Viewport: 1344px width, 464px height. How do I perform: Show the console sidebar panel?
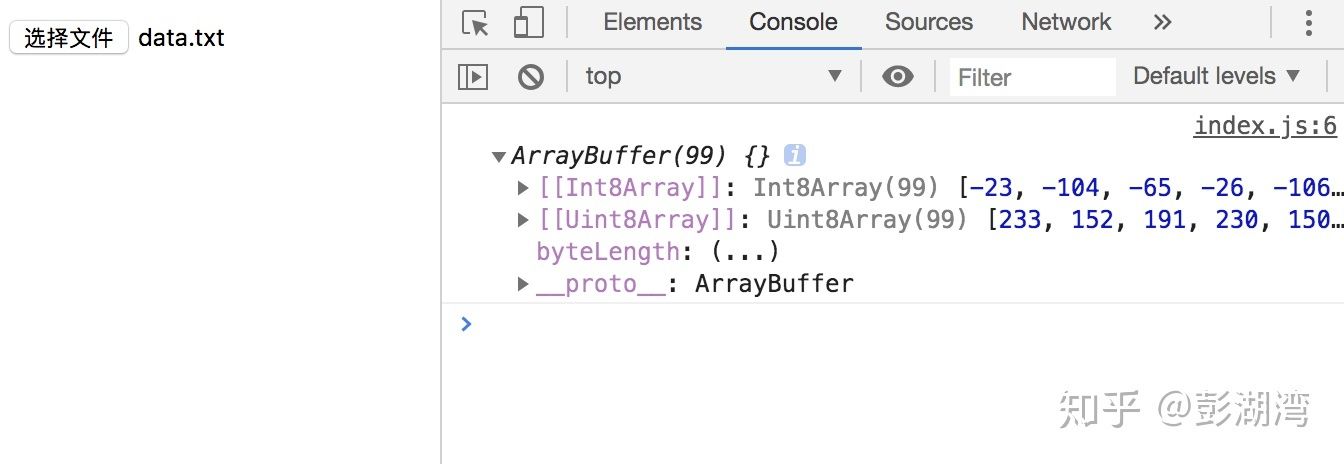(472, 77)
